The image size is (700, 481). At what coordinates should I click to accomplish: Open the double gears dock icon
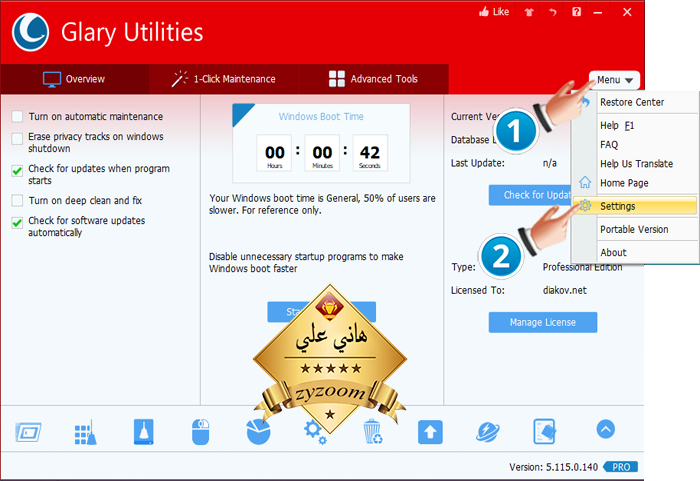click(x=315, y=432)
